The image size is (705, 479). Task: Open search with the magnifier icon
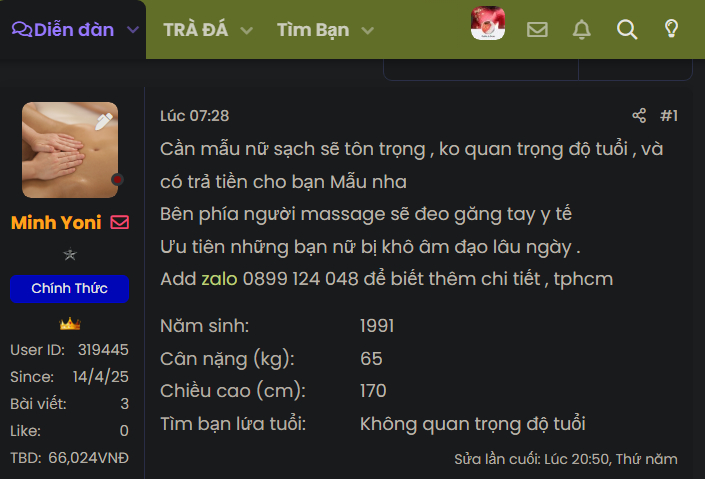click(627, 30)
